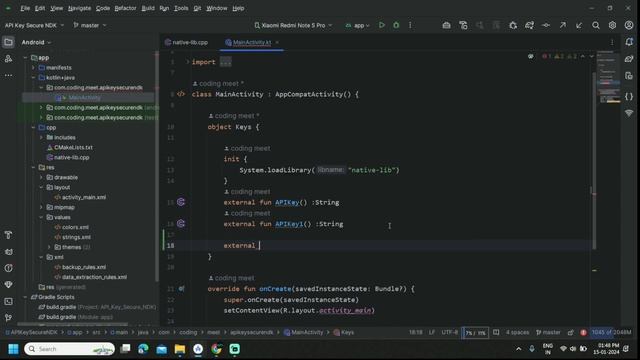Viewport: 640px width, 360px height.
Task: Collapse the cpp folder
Action: point(33,127)
